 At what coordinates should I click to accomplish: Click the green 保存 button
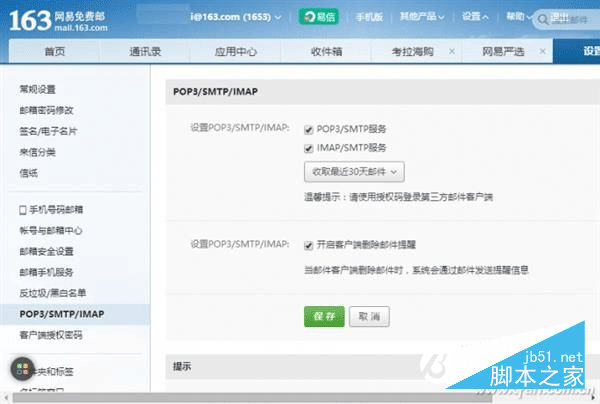pos(324,316)
